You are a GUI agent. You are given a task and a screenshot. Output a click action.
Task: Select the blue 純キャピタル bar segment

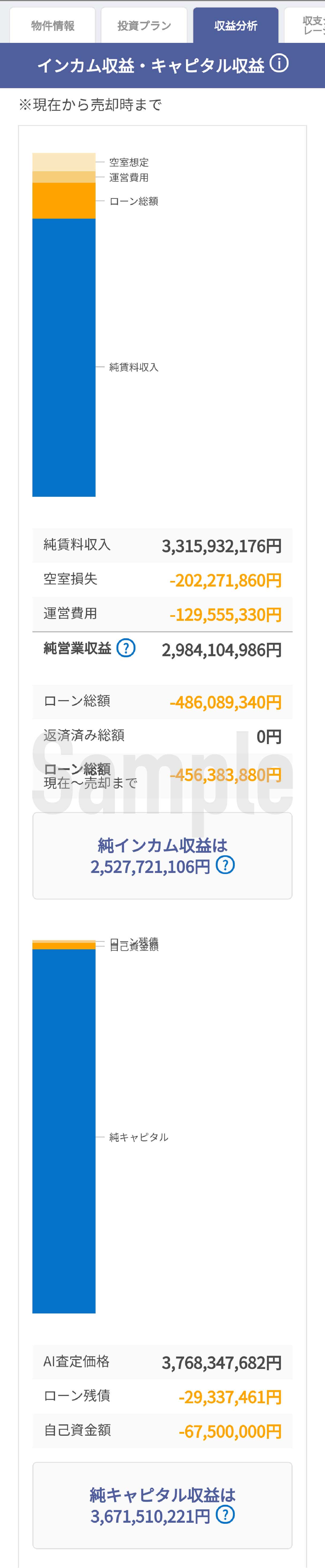click(x=64, y=1132)
